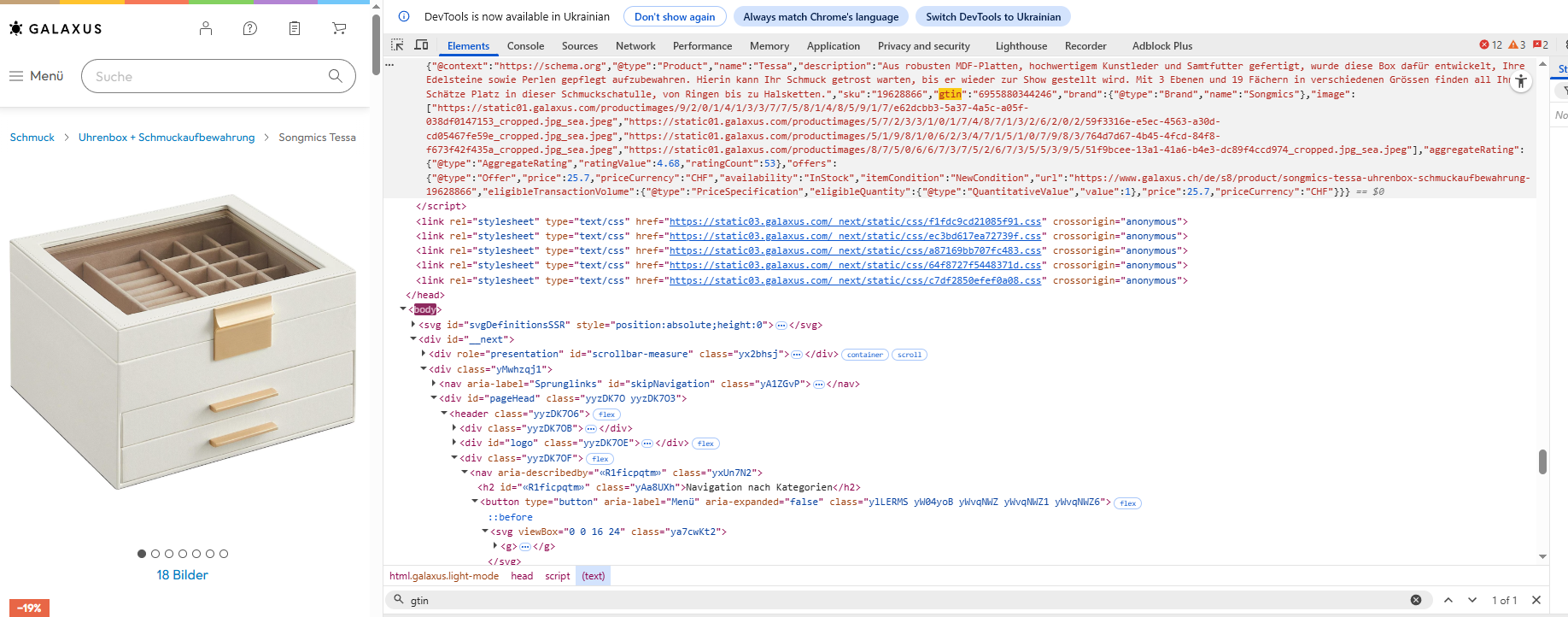Viewport: 1568px width, 617px height.
Task: Select third image carousel dot
Action: pos(169,554)
